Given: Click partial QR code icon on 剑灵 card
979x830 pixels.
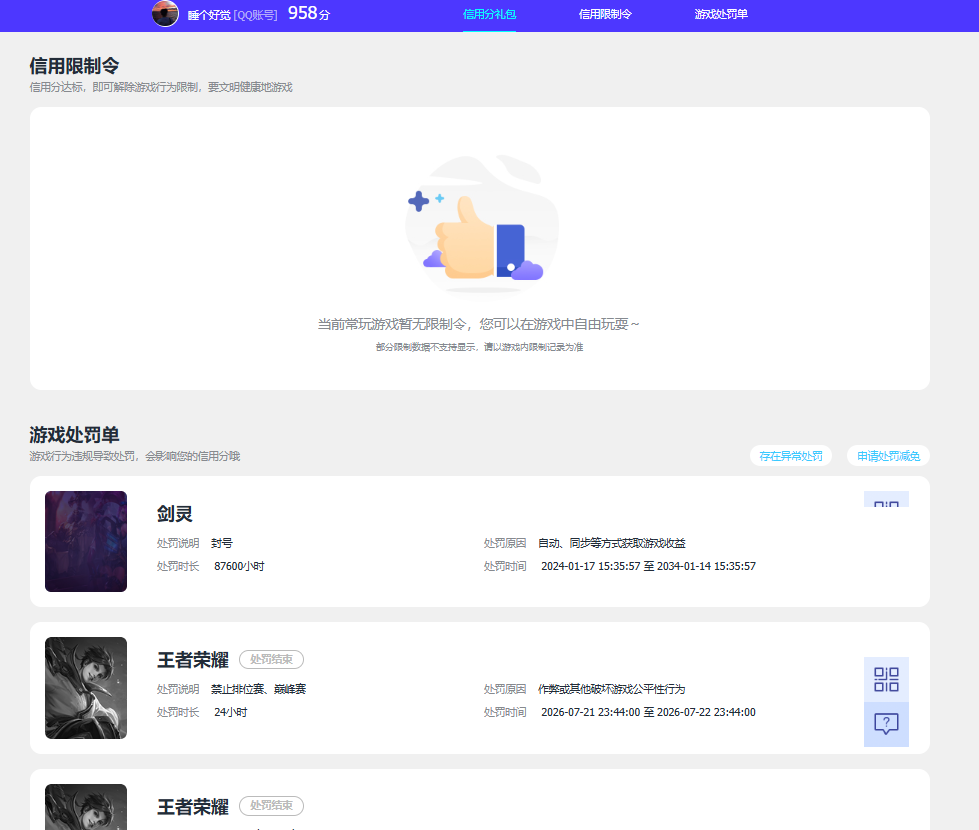Looking at the screenshot, I should coord(886,499).
